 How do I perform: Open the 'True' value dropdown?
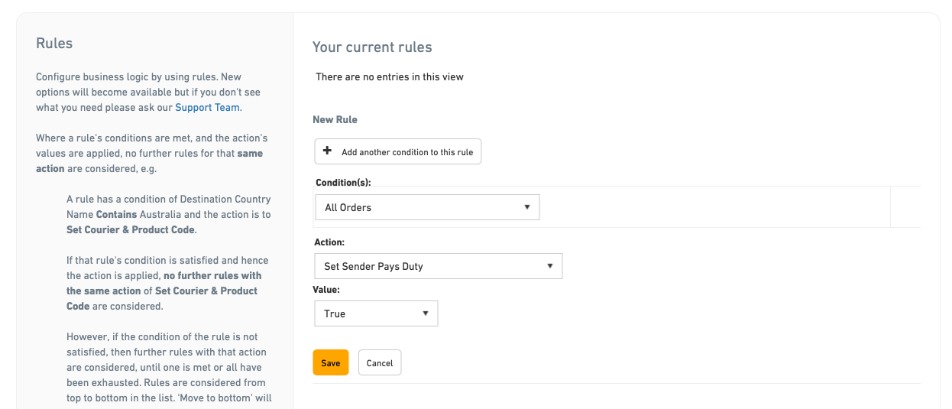tap(376, 313)
